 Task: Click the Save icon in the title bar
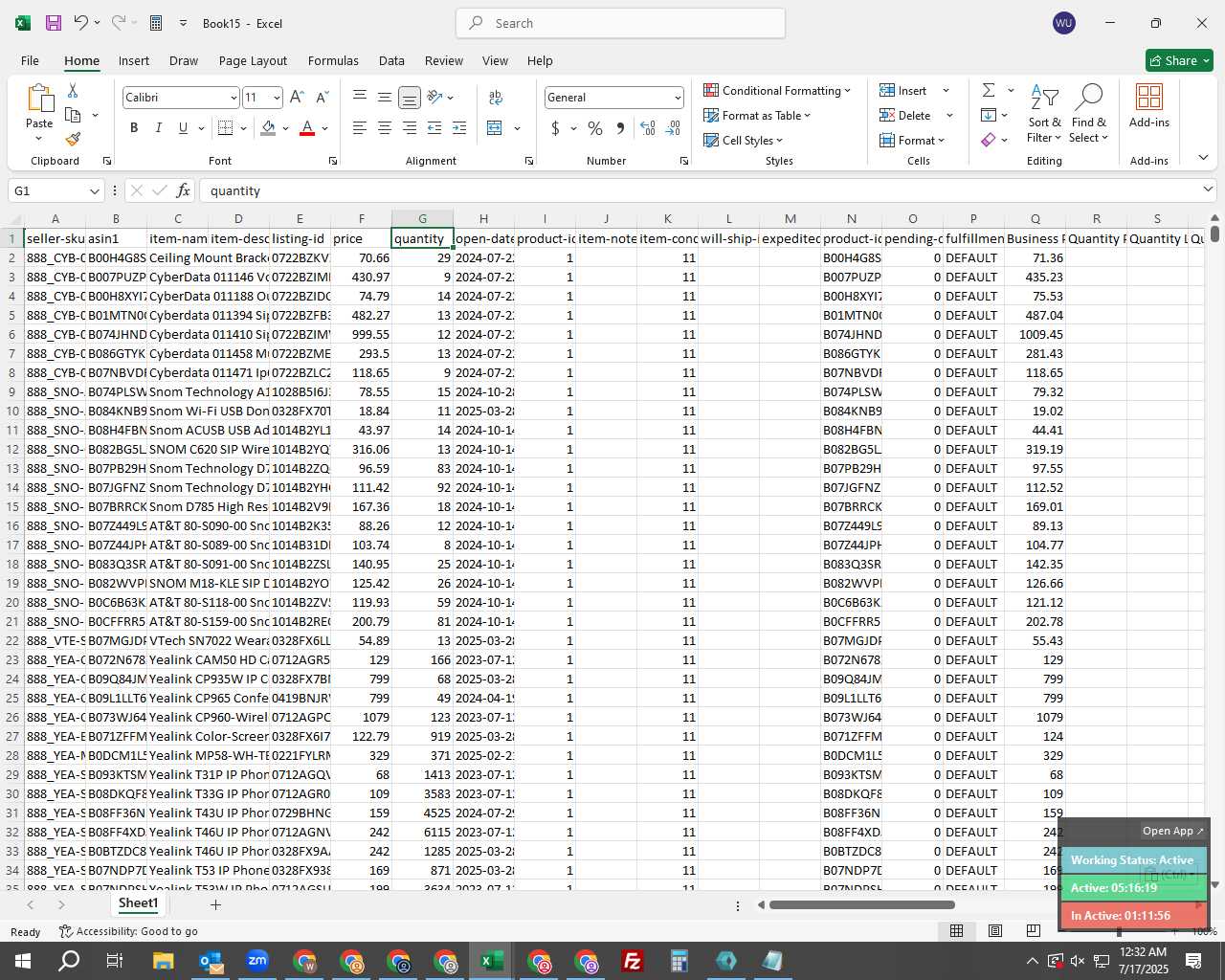(x=54, y=23)
